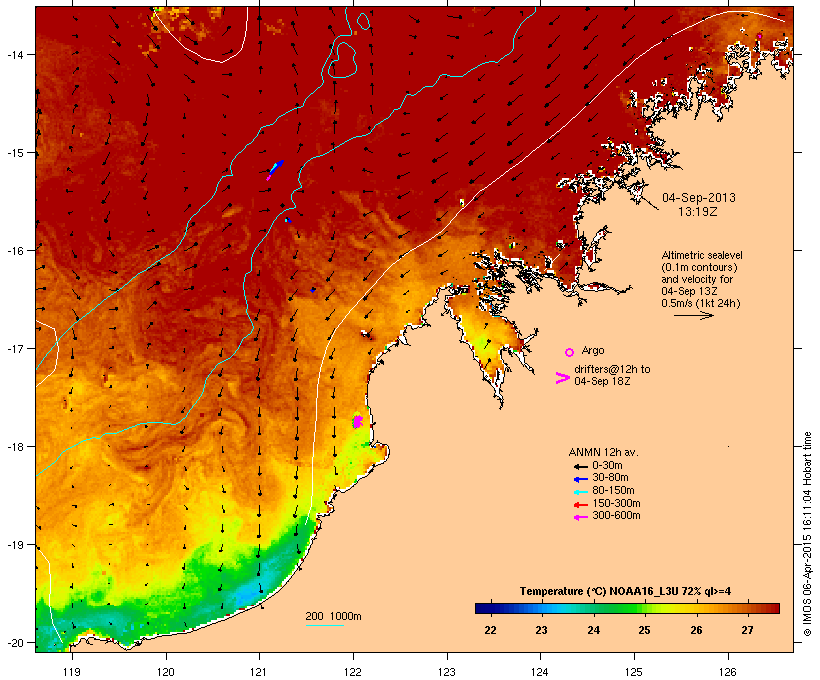Click the blue ANMN current arrow near 15S

pos(277,167)
